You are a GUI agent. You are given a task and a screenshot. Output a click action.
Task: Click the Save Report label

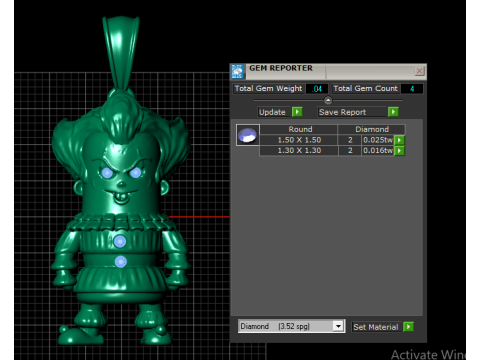point(352,112)
